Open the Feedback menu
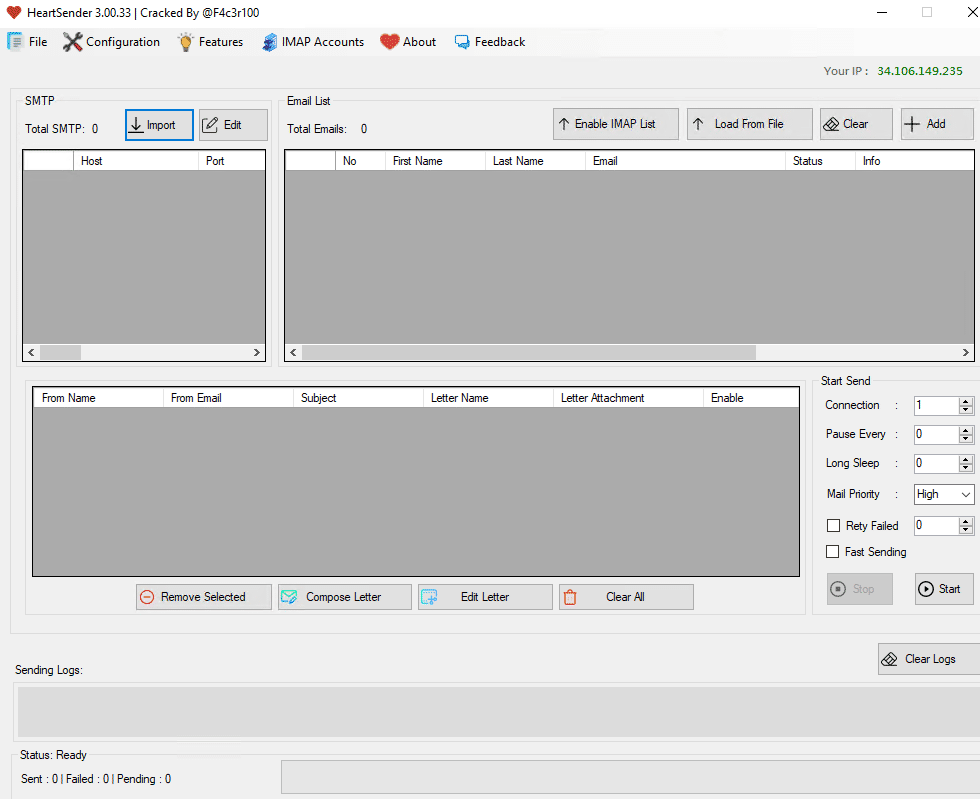The height and width of the screenshot is (799, 980). 489,42
